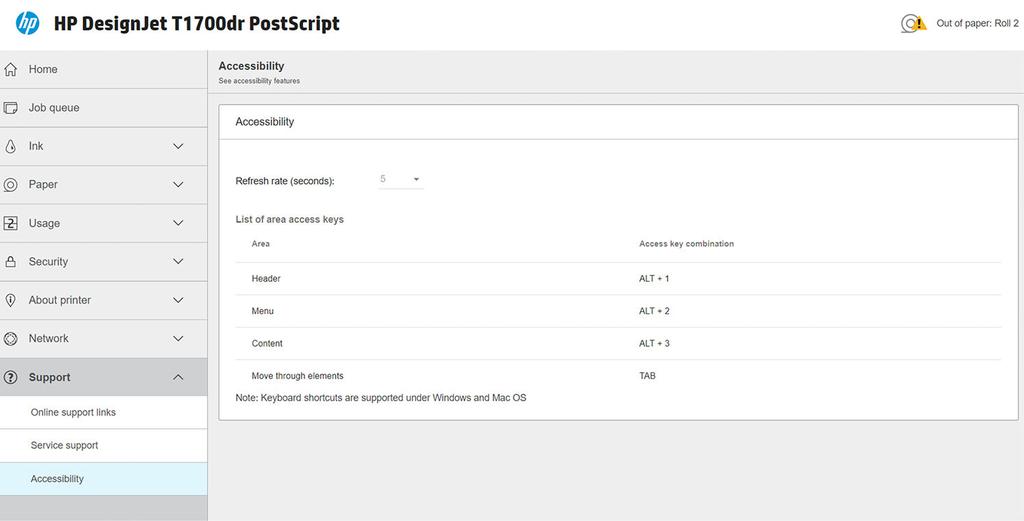Click the About printer pin icon

tap(10, 300)
